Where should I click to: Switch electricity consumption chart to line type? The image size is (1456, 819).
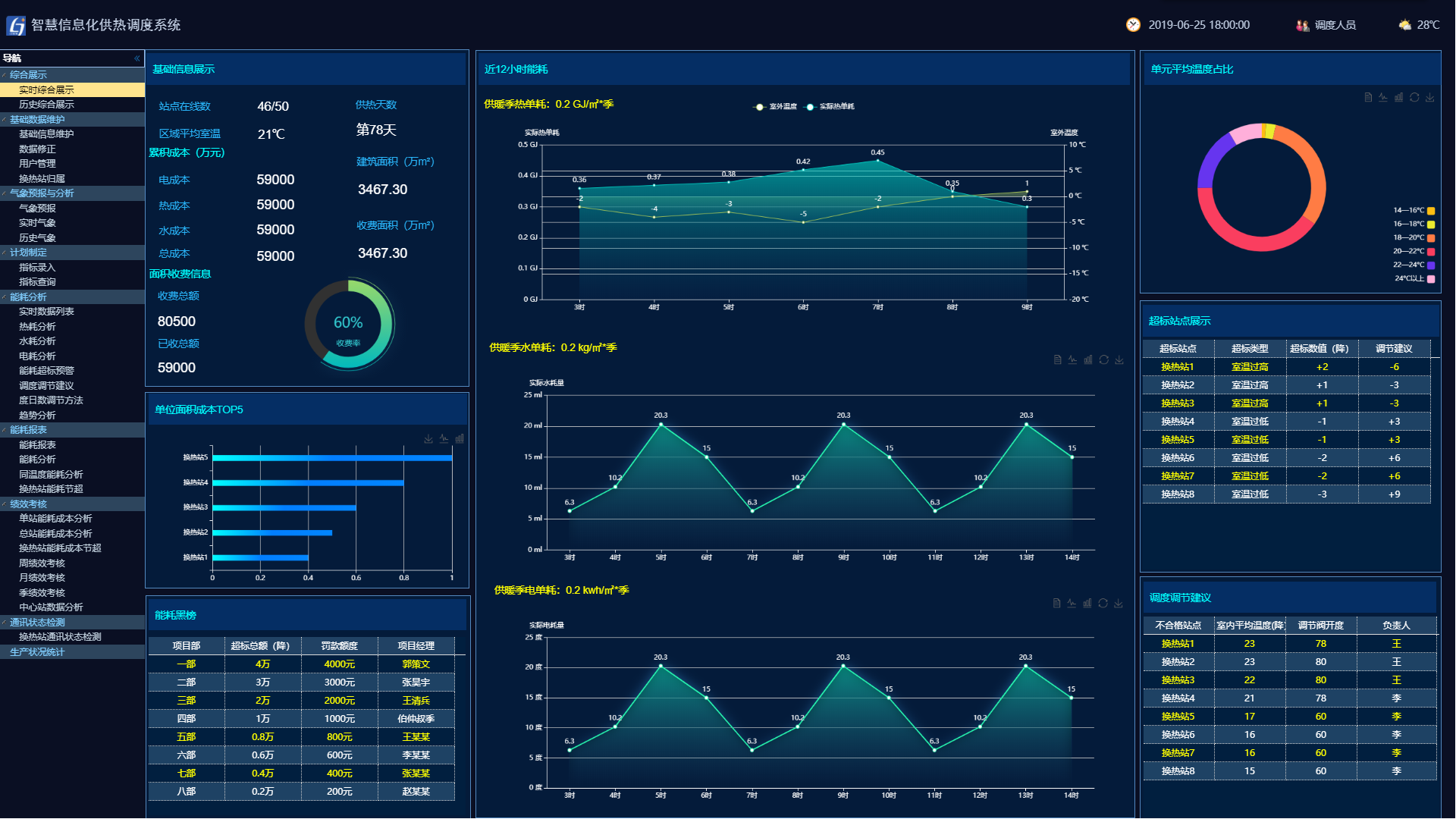pos(1072,604)
